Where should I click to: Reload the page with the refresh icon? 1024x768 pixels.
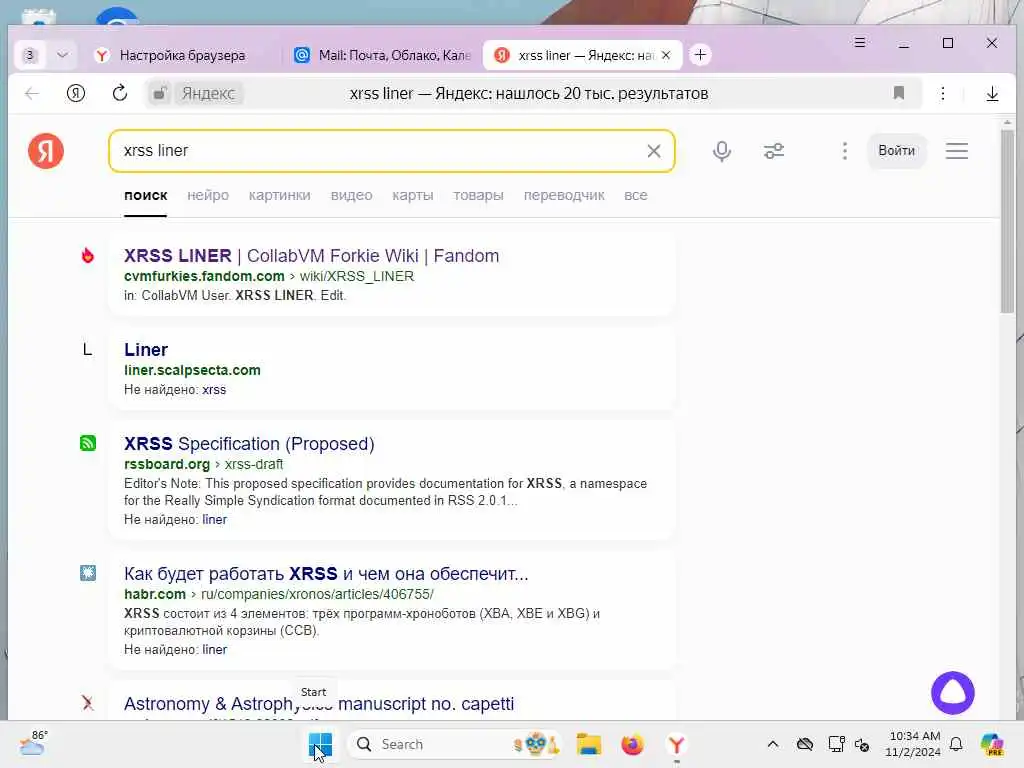120,93
